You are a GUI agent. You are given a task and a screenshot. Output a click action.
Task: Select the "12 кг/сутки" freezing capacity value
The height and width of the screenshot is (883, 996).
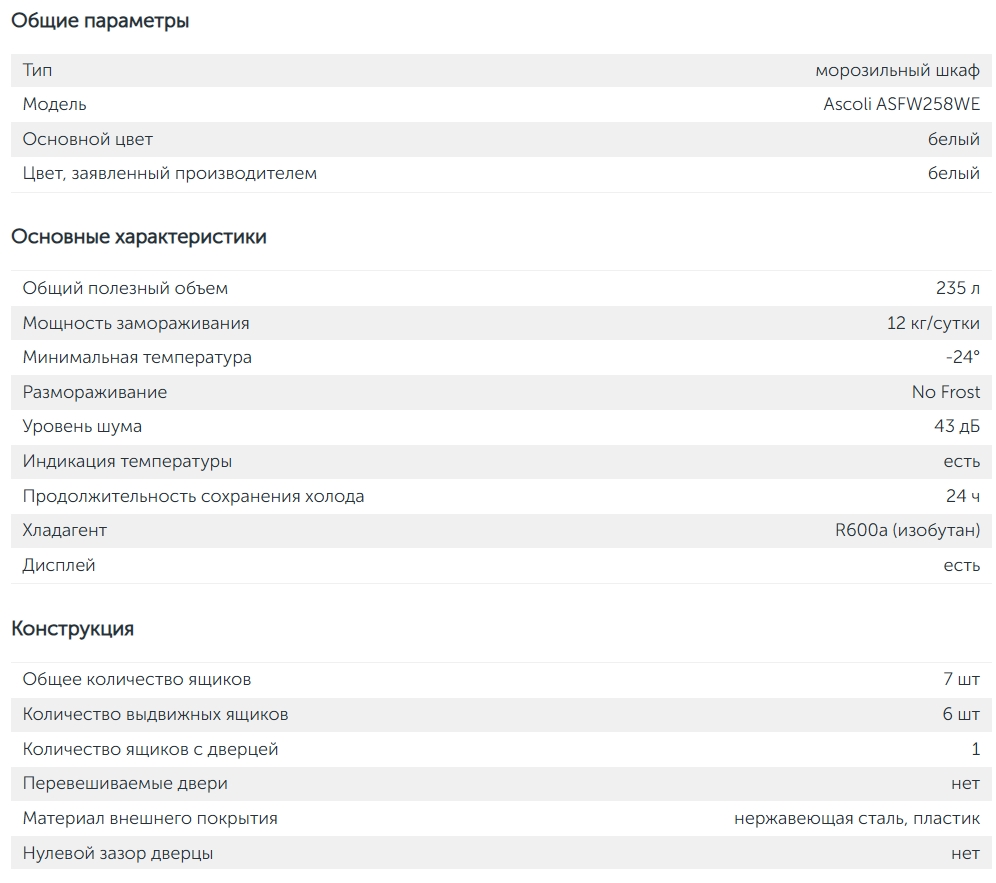point(933,323)
